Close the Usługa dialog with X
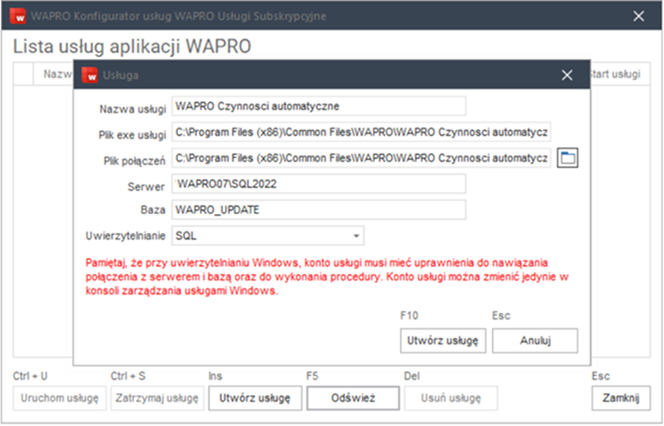 pyautogui.click(x=566, y=75)
